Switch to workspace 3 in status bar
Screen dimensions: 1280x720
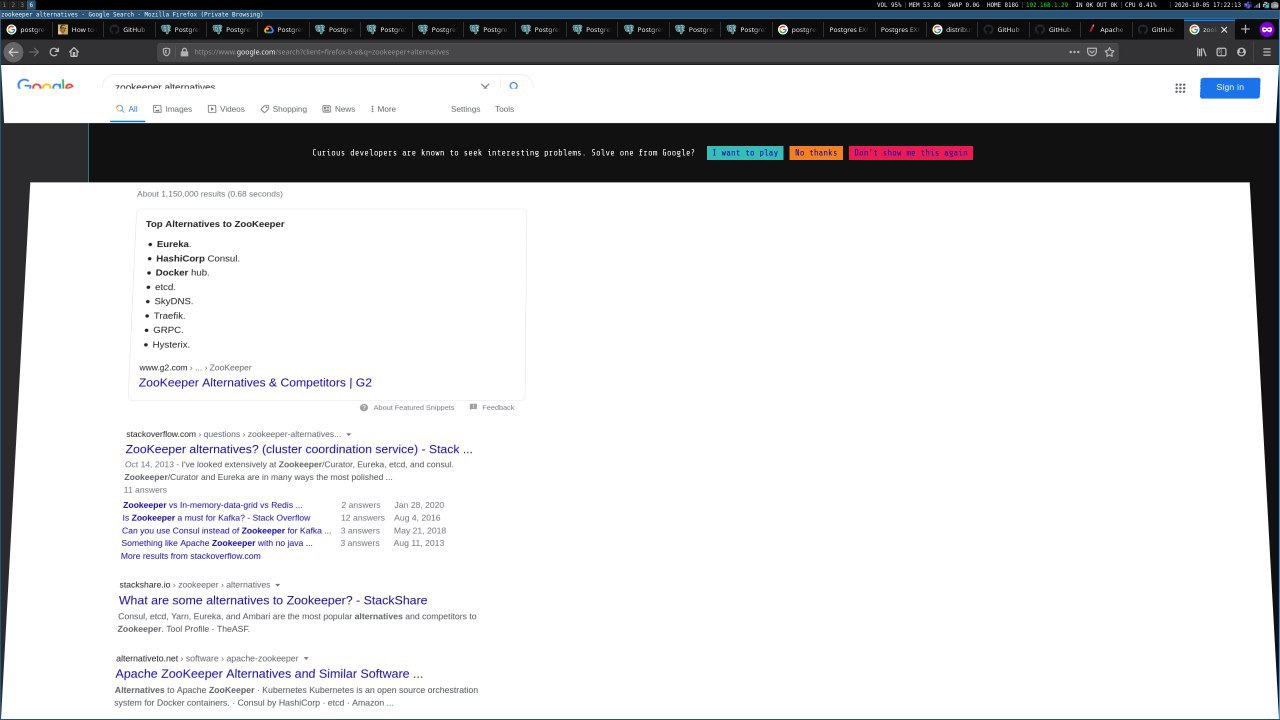coord(23,5)
